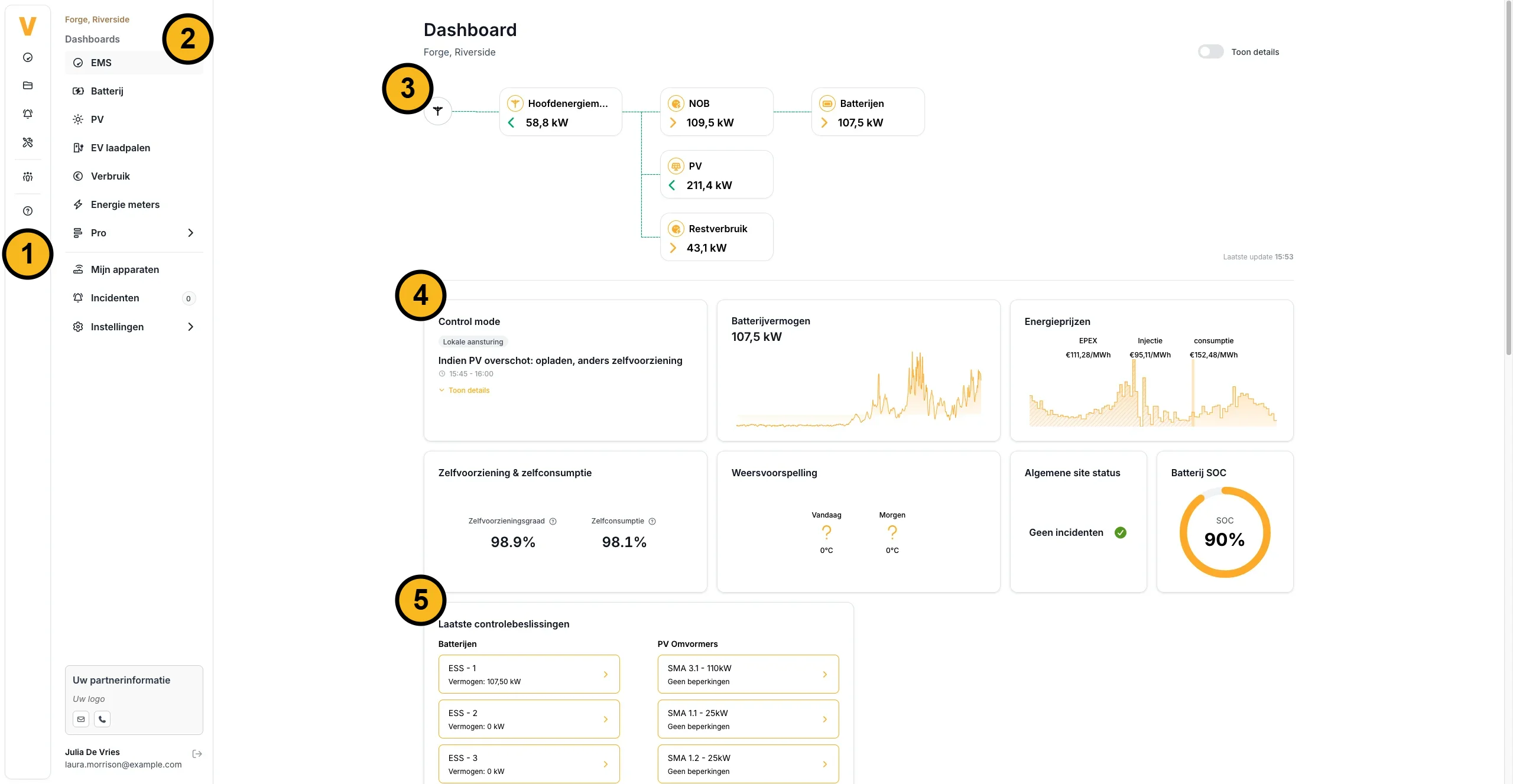Click the Batterijvermogen power chart
The image size is (1513, 784).
click(858, 390)
